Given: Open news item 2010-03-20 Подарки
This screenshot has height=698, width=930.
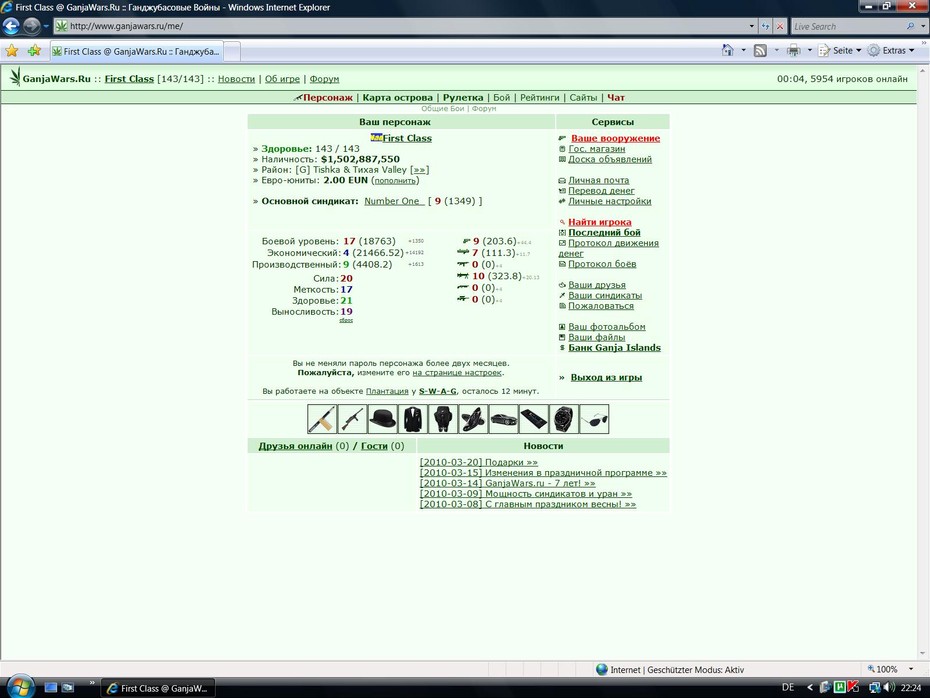Looking at the screenshot, I should coord(479,462).
